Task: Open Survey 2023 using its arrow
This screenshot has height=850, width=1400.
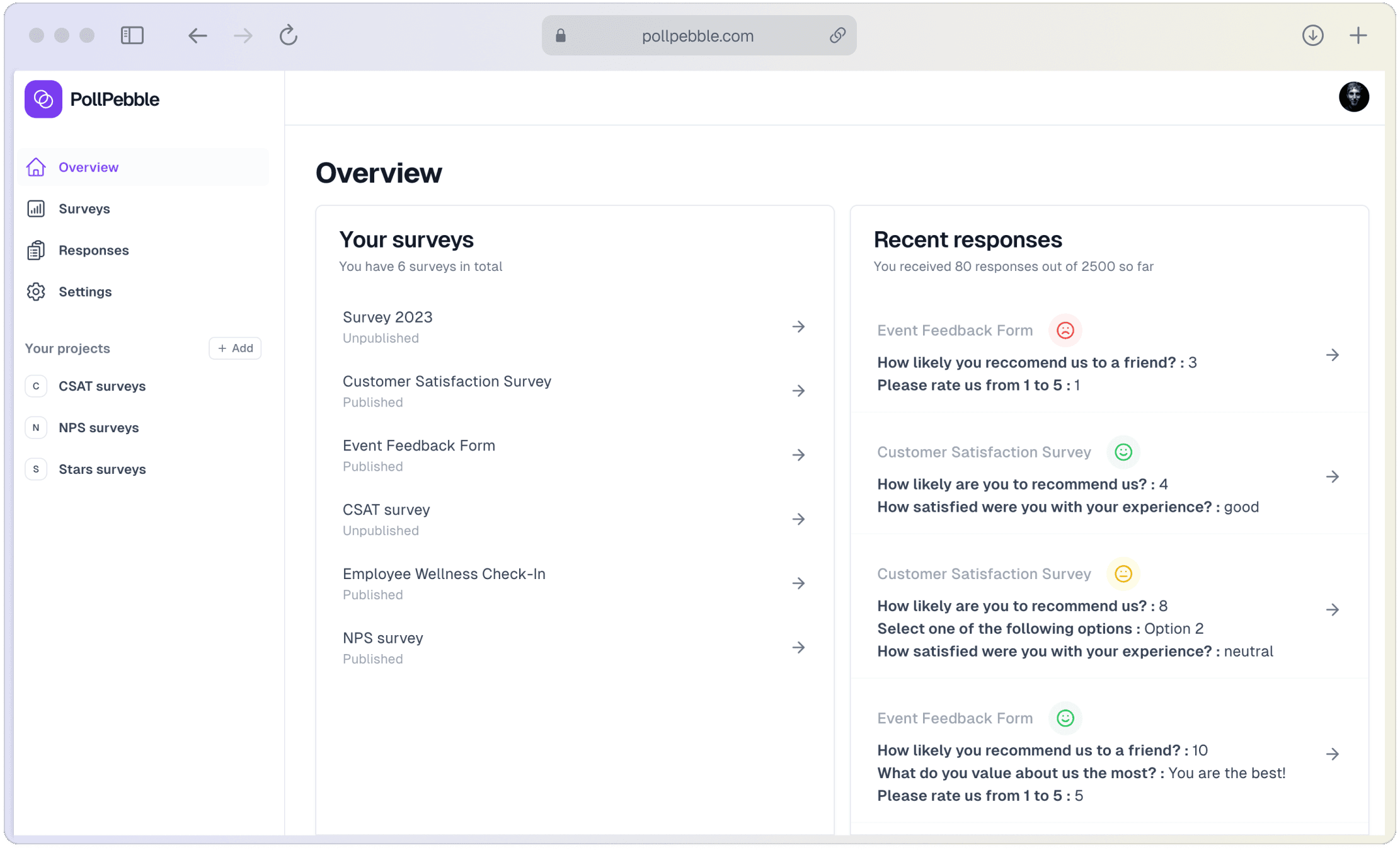Action: pyautogui.click(x=798, y=326)
